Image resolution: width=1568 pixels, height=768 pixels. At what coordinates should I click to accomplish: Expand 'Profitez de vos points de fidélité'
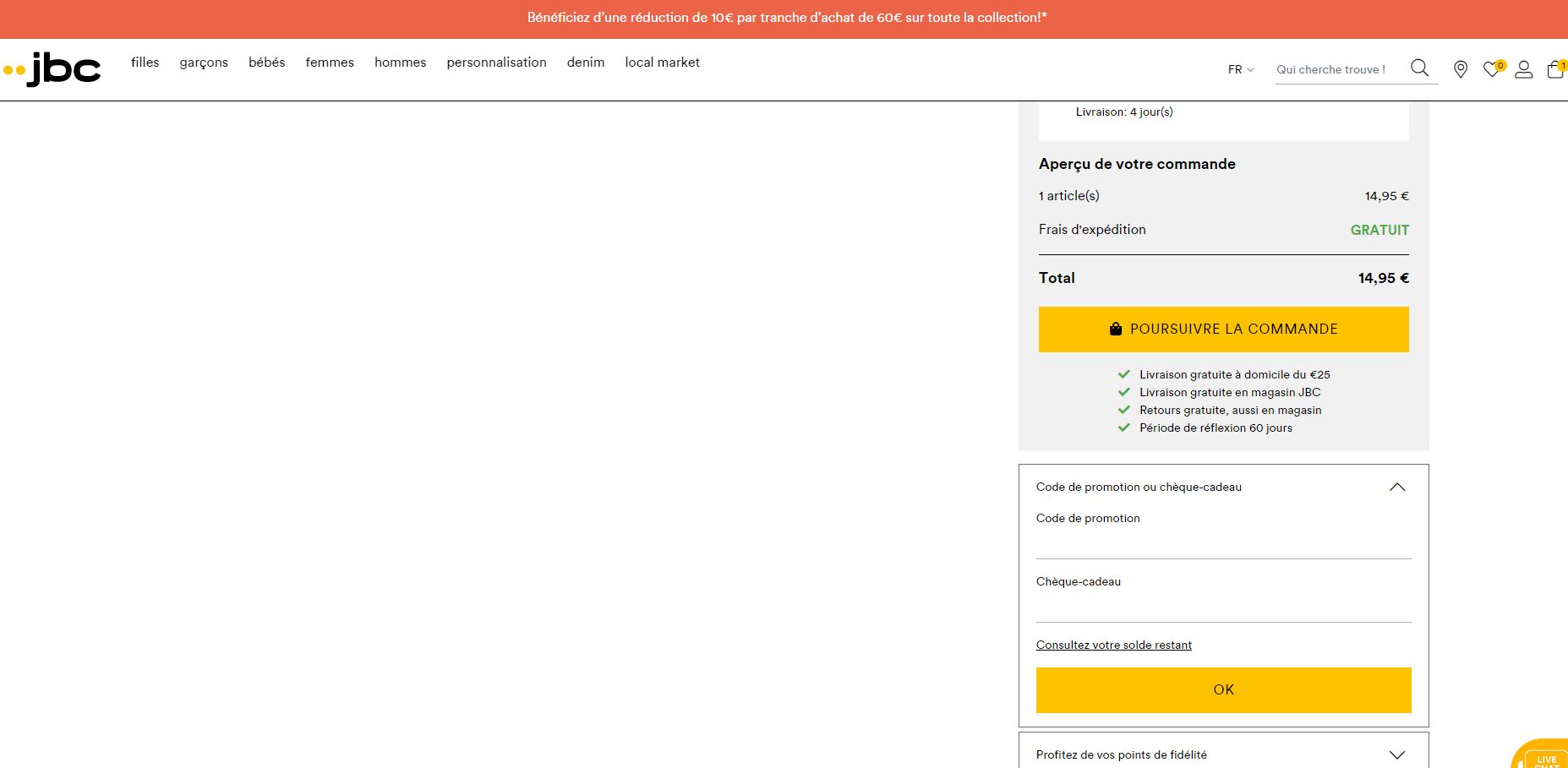tap(1398, 753)
